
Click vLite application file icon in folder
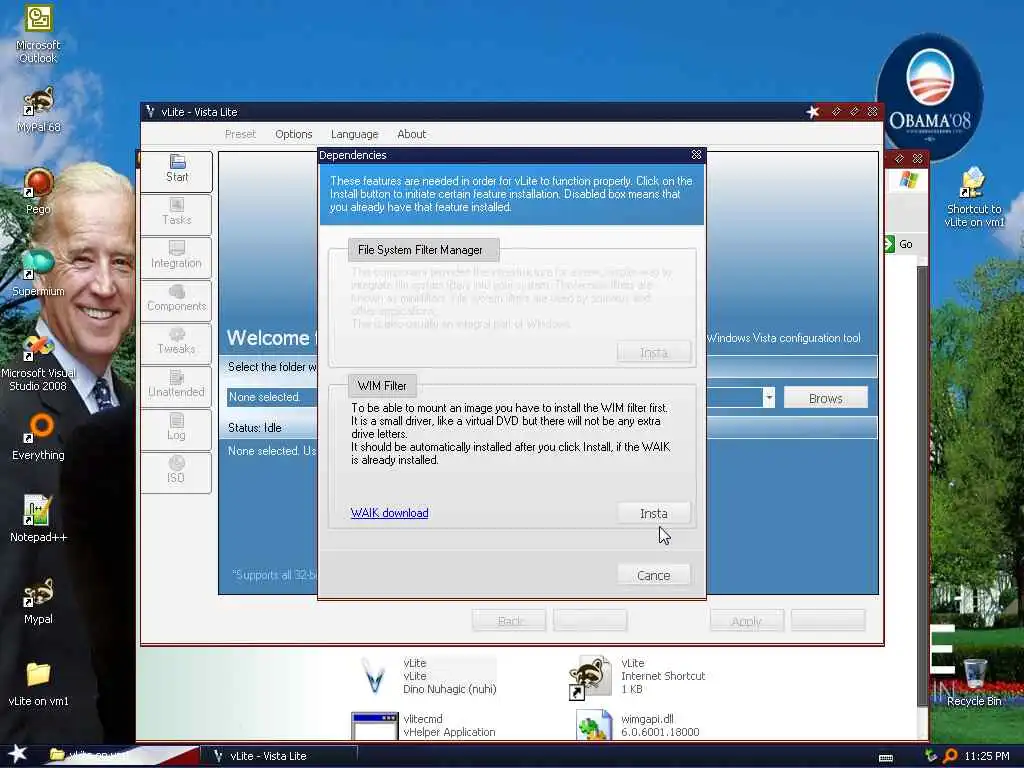(374, 676)
